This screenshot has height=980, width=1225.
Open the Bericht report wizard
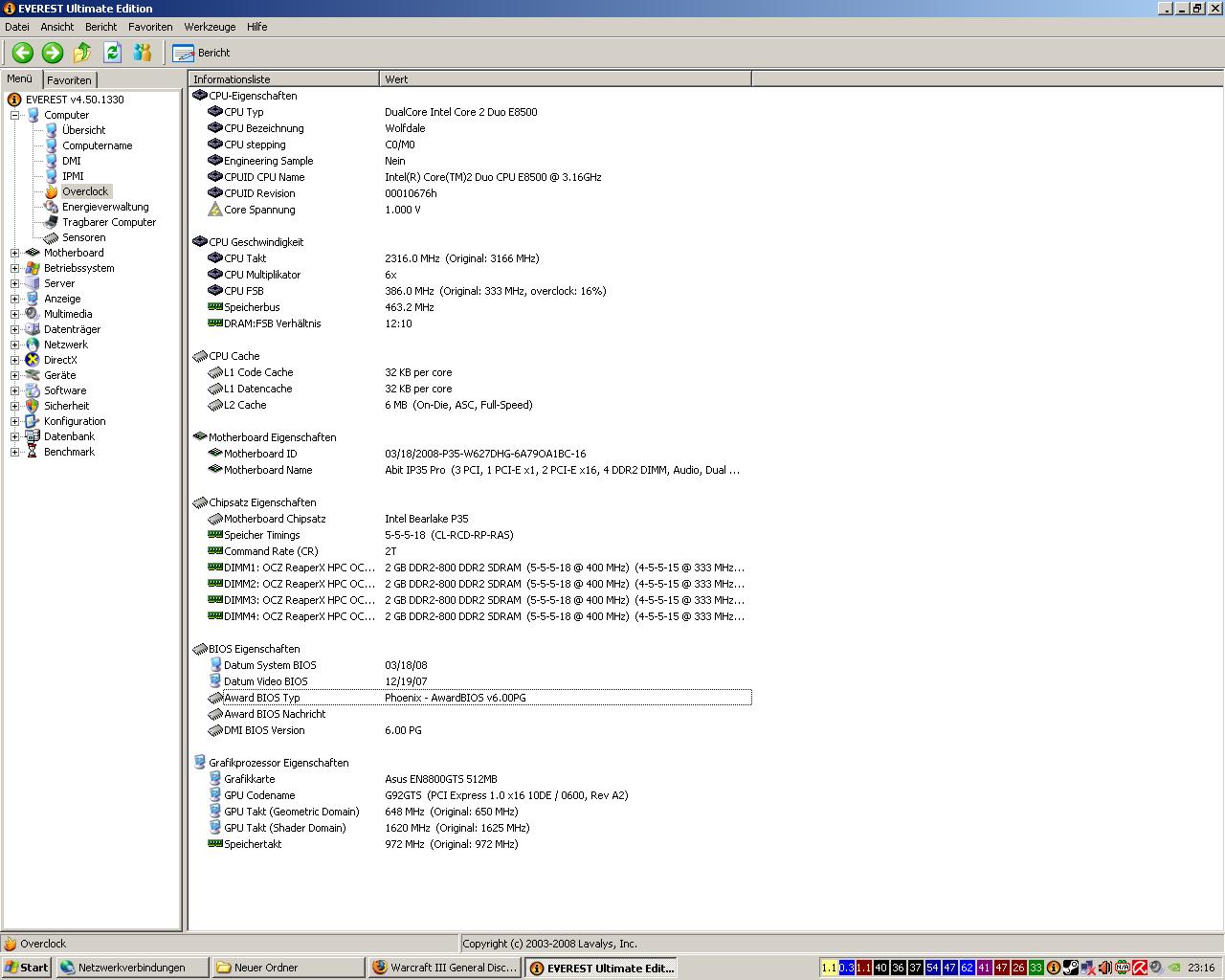click(201, 53)
